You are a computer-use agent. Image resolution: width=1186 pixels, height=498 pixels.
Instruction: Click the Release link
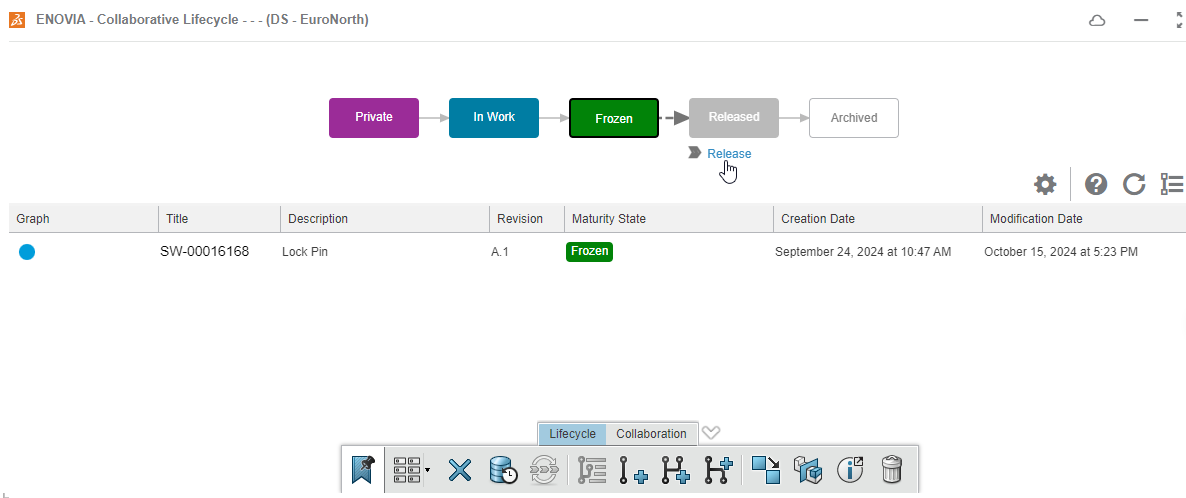pos(729,153)
